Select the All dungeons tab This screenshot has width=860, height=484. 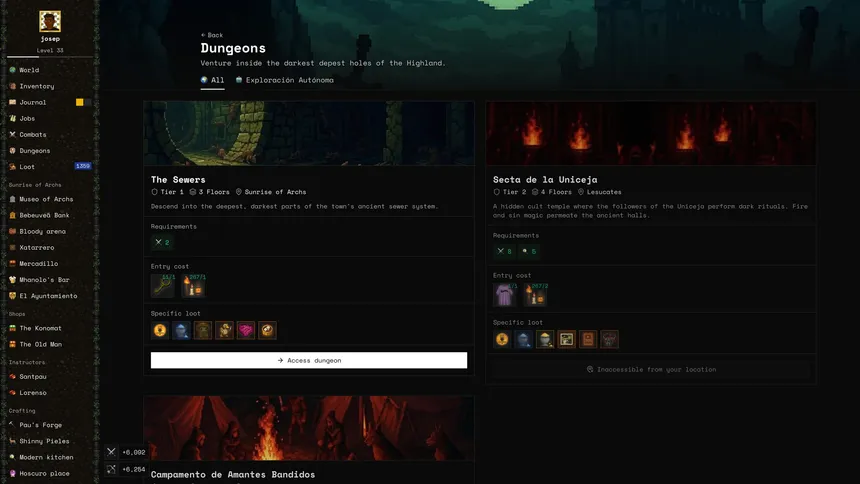pos(212,80)
